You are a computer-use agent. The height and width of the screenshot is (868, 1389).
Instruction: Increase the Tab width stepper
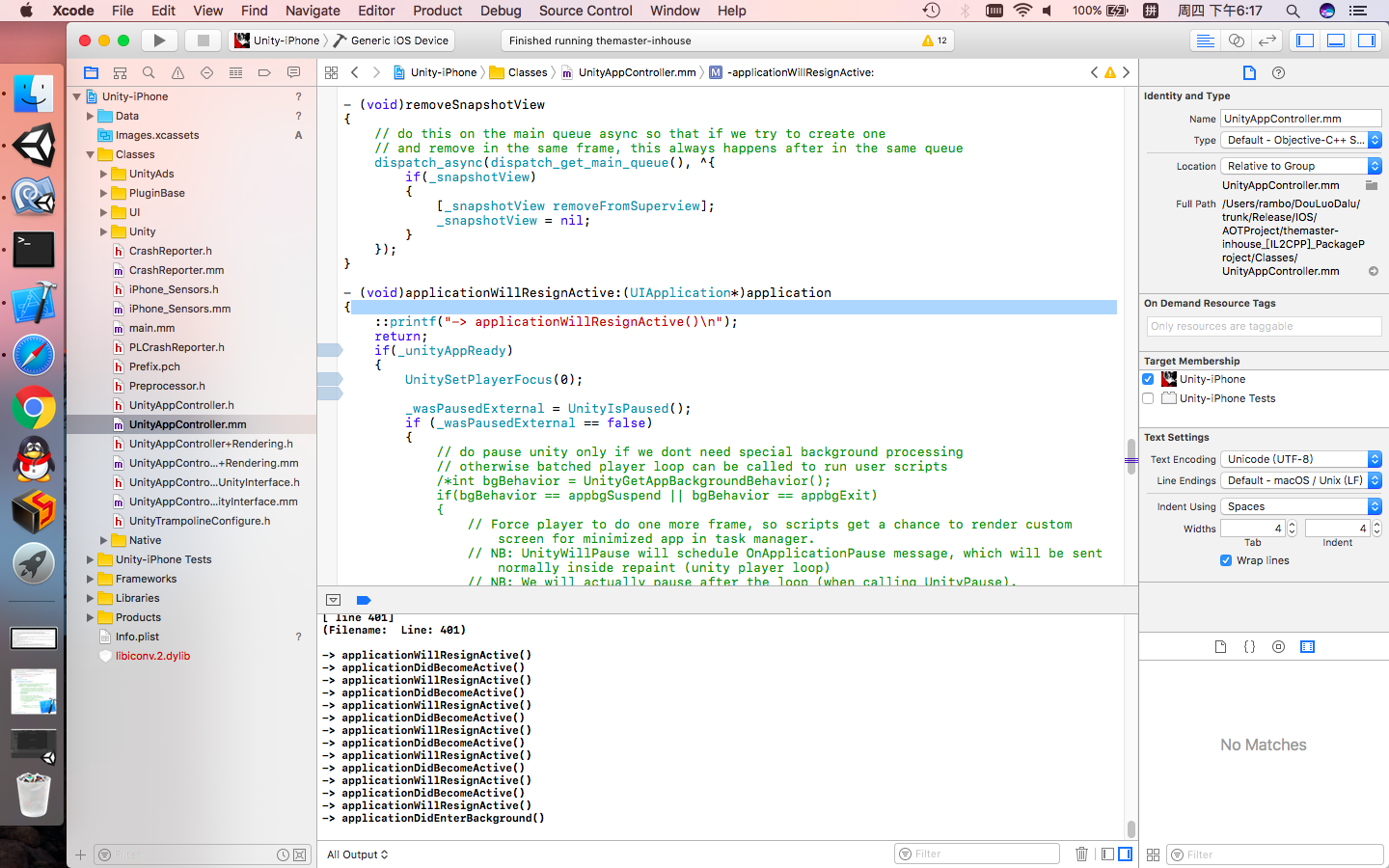click(x=1293, y=525)
